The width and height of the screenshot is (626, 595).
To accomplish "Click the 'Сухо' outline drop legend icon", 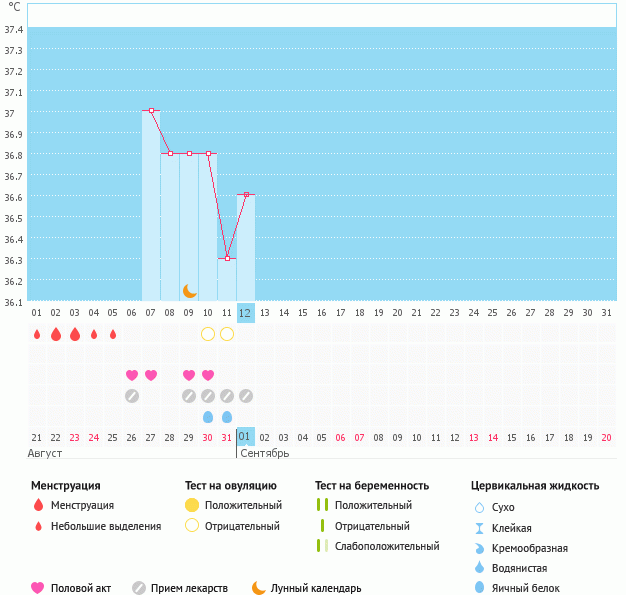I will (479, 507).
